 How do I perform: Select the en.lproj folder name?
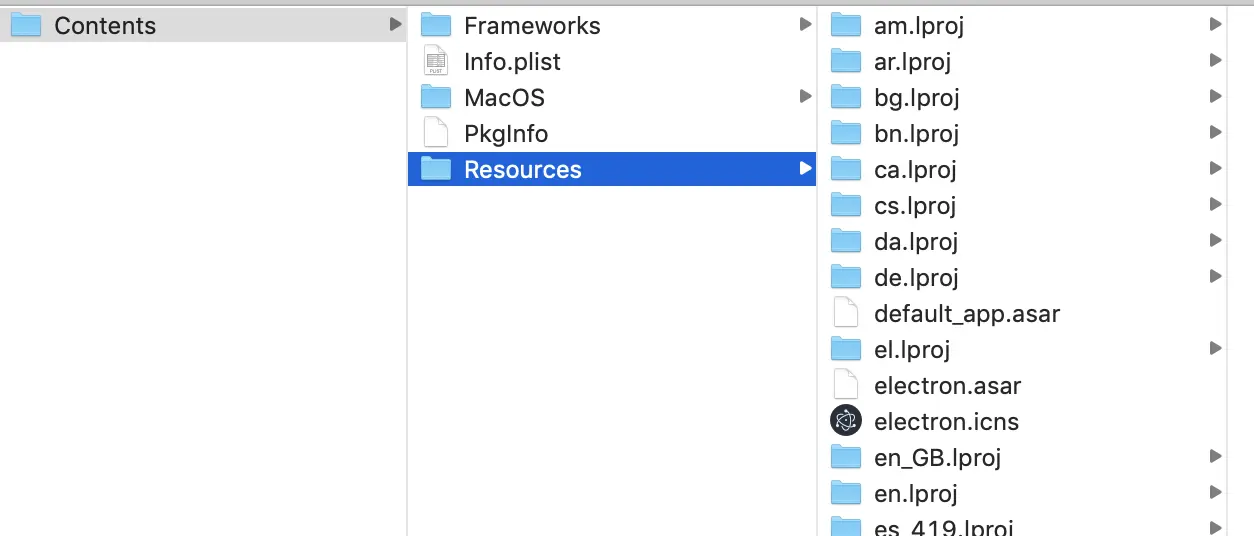coord(915,493)
